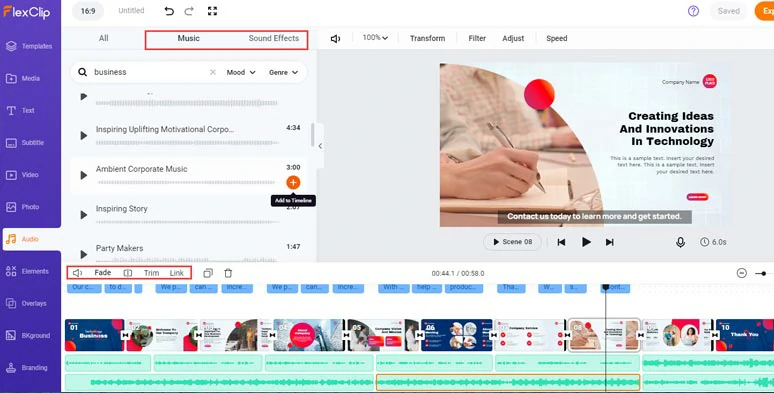774x393 pixels.
Task: Click the timeline playhead marker
Action: (606, 287)
